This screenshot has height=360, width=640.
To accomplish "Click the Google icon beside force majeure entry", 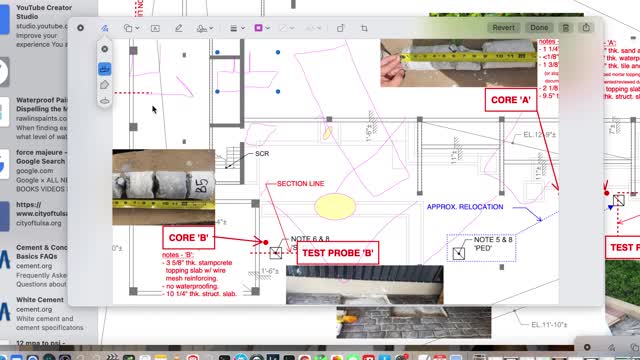I will 4,164.
